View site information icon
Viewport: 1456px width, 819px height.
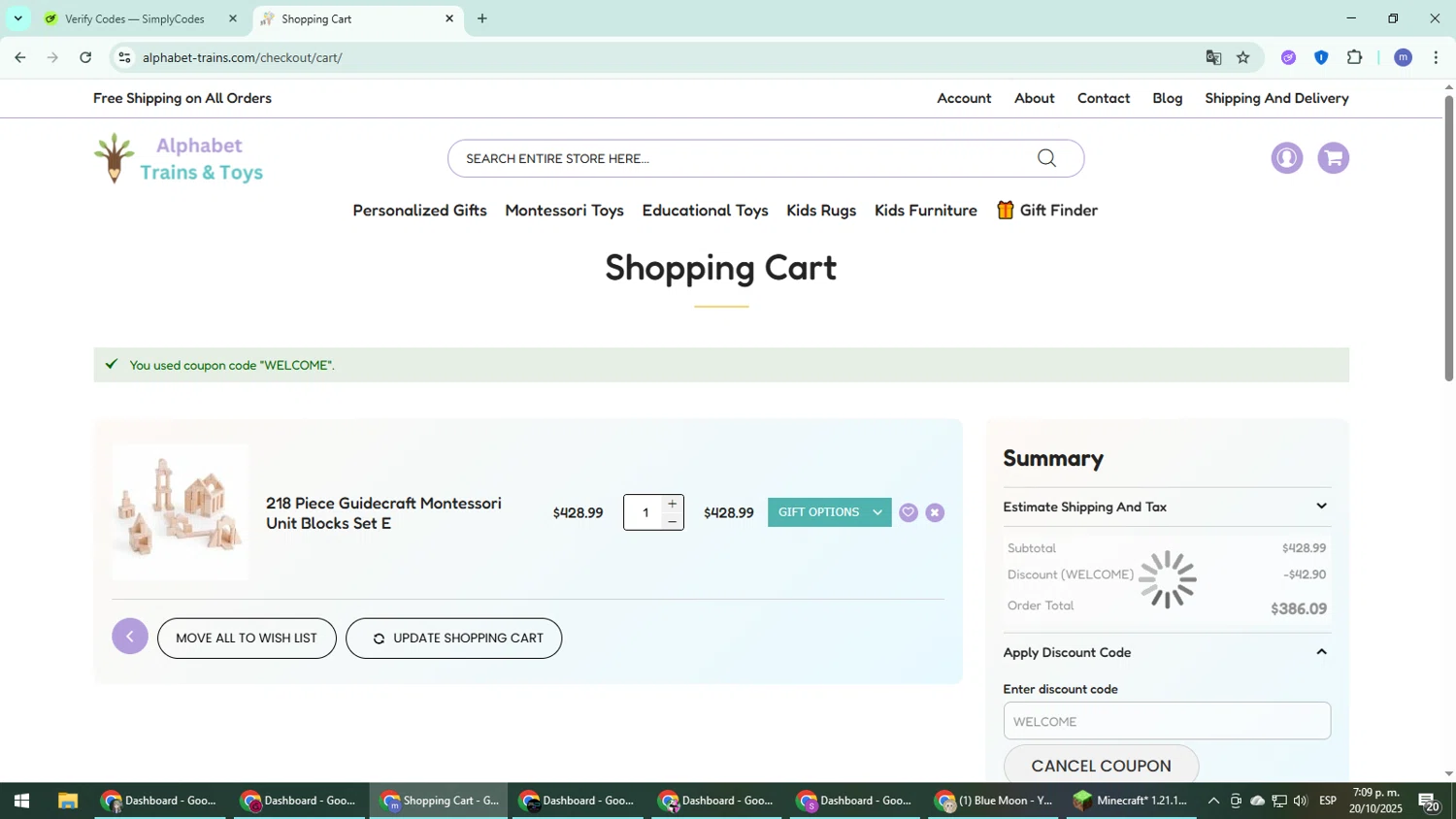pos(124,57)
